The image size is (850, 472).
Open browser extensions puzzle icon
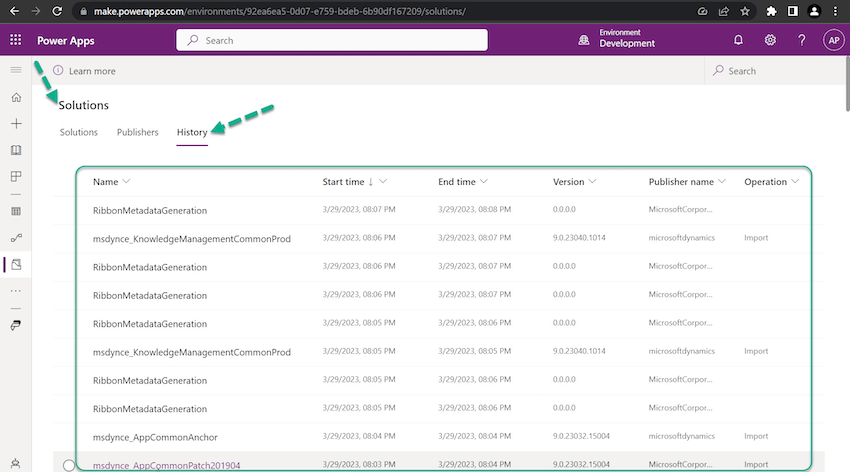click(x=771, y=11)
